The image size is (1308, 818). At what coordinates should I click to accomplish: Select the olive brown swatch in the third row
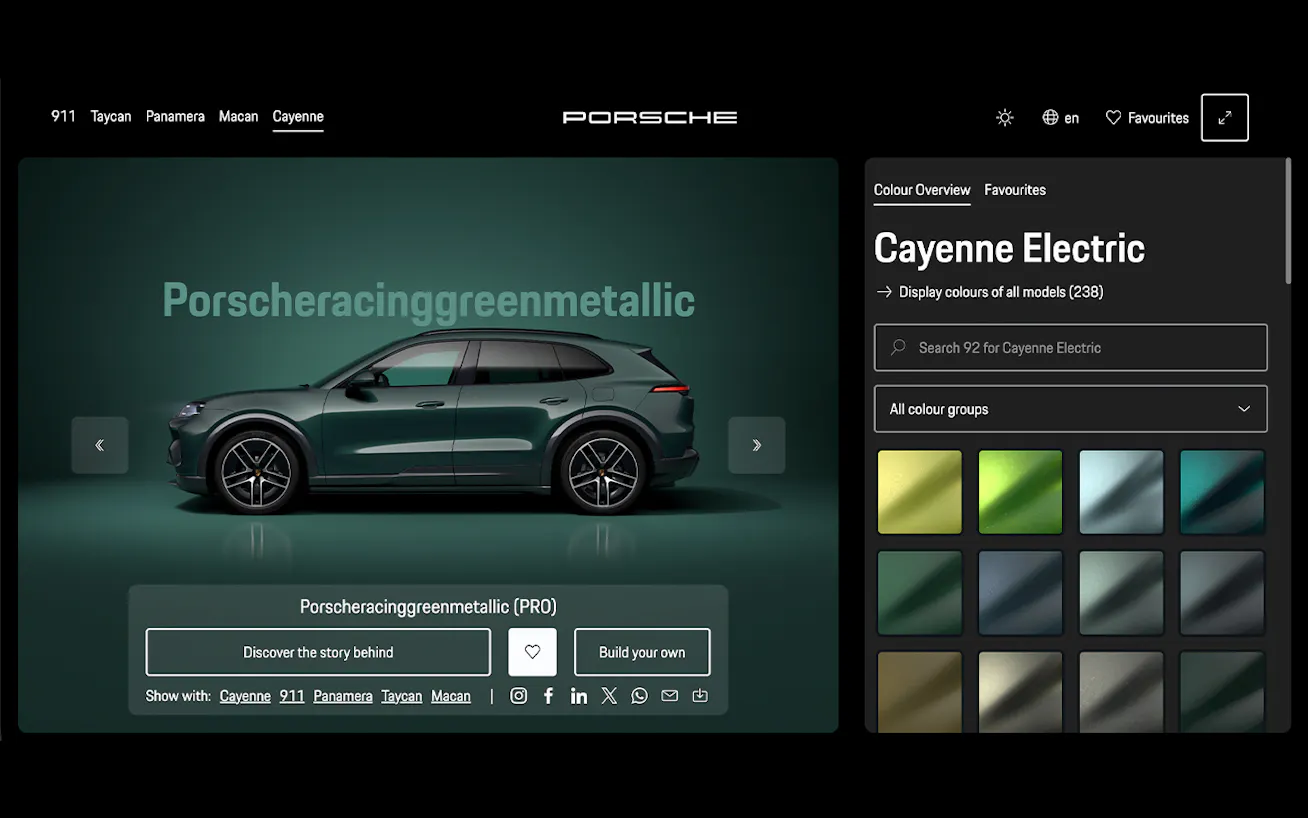[x=920, y=691]
